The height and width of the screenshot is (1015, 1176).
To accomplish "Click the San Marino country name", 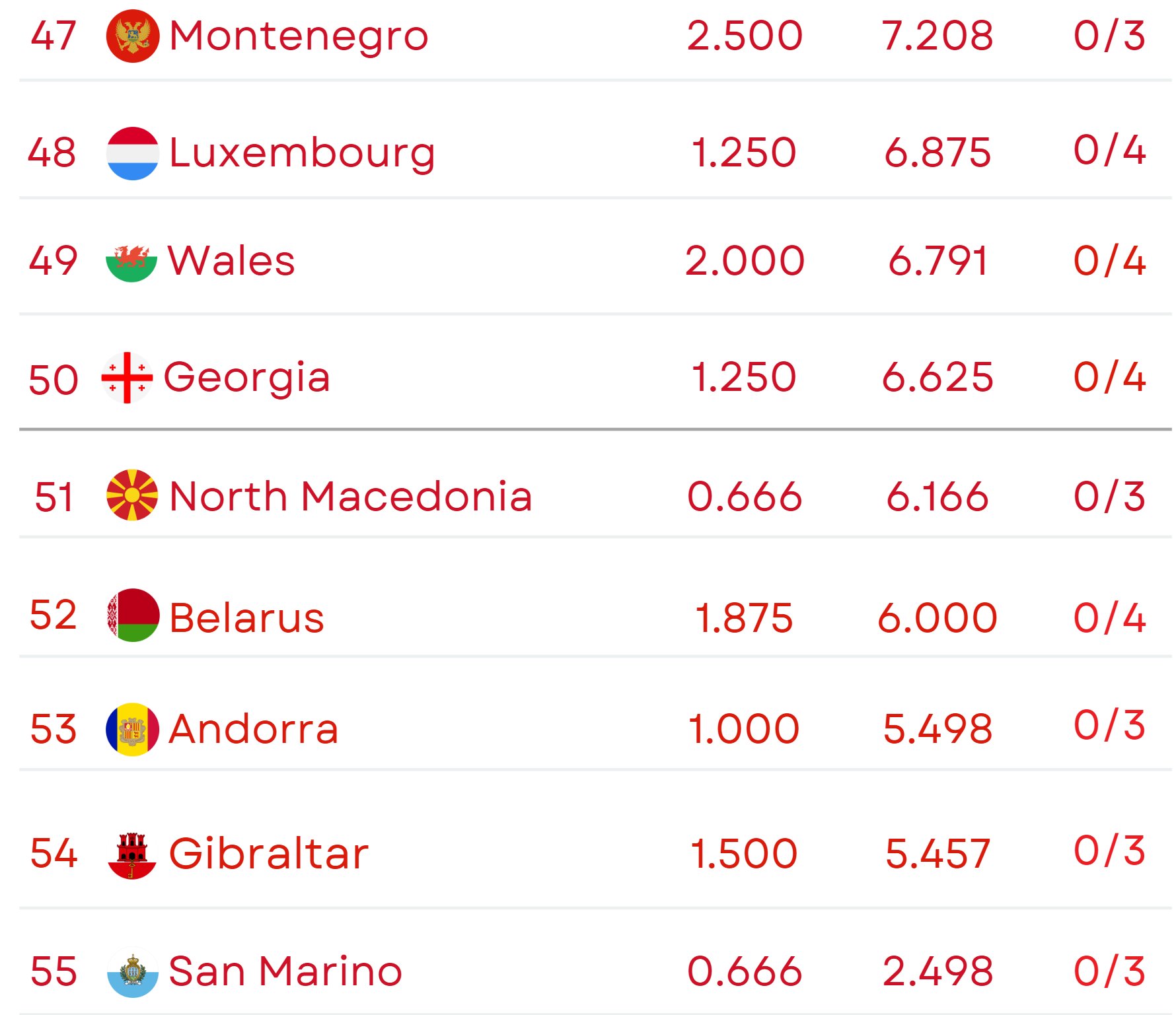I will [x=285, y=971].
